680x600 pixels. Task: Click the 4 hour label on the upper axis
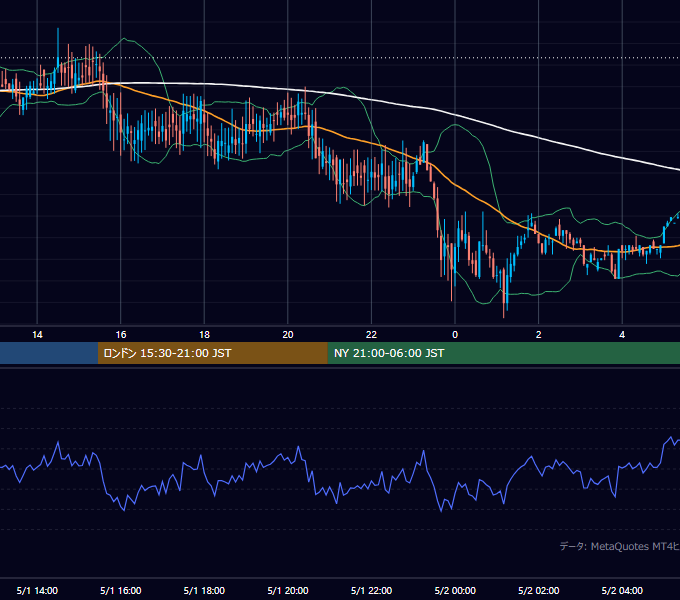coord(622,335)
